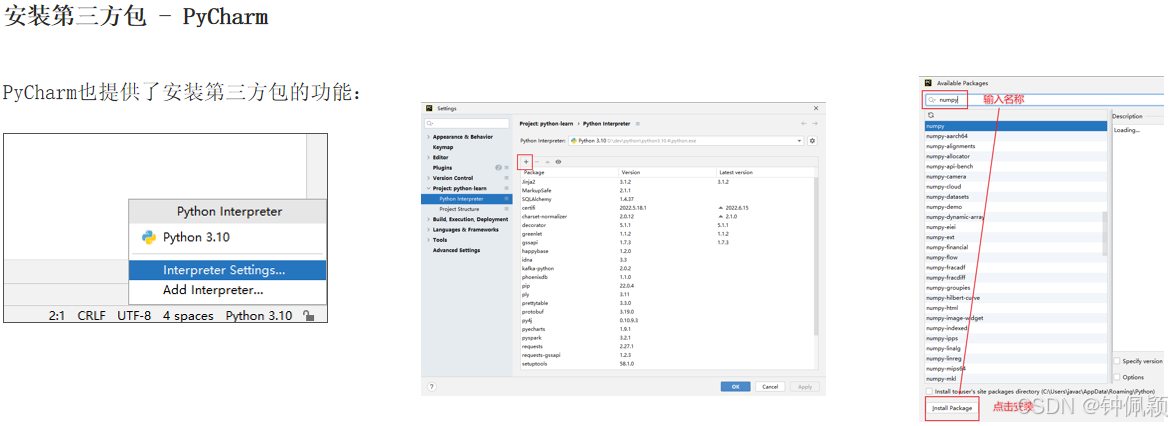The height and width of the screenshot is (426, 1172).
Task: Click the Latest version column header
Action: pos(763,172)
